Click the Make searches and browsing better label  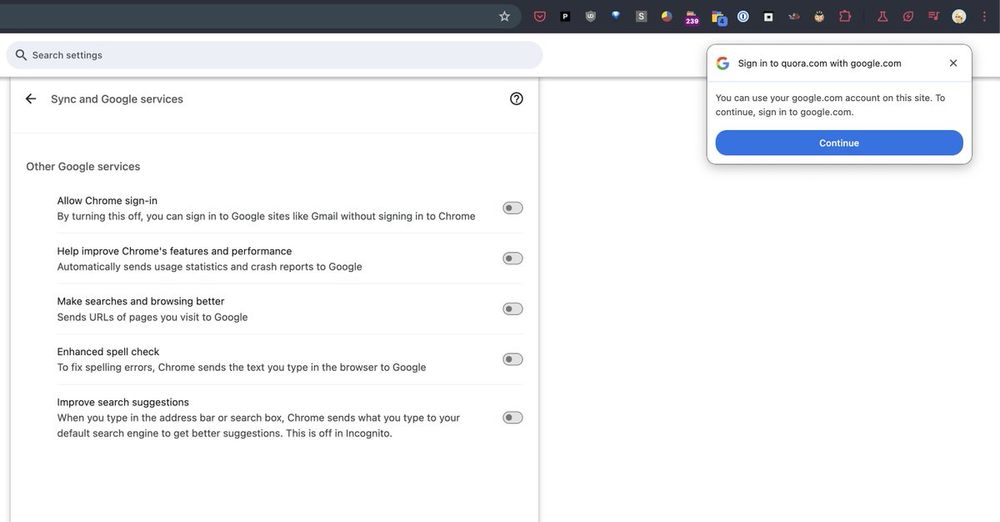(141, 301)
